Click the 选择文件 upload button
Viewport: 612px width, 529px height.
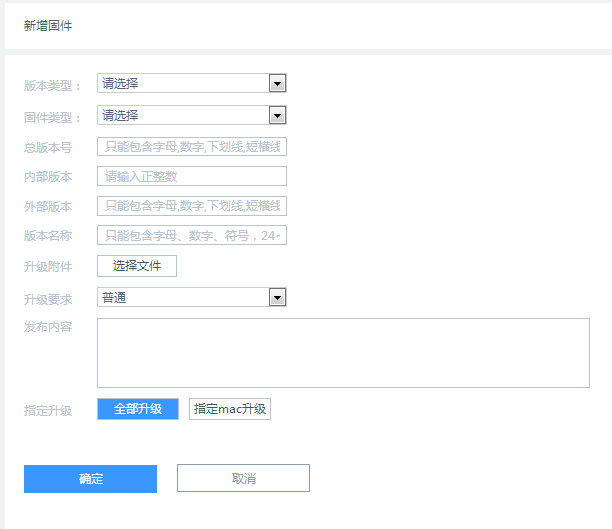coord(137,266)
